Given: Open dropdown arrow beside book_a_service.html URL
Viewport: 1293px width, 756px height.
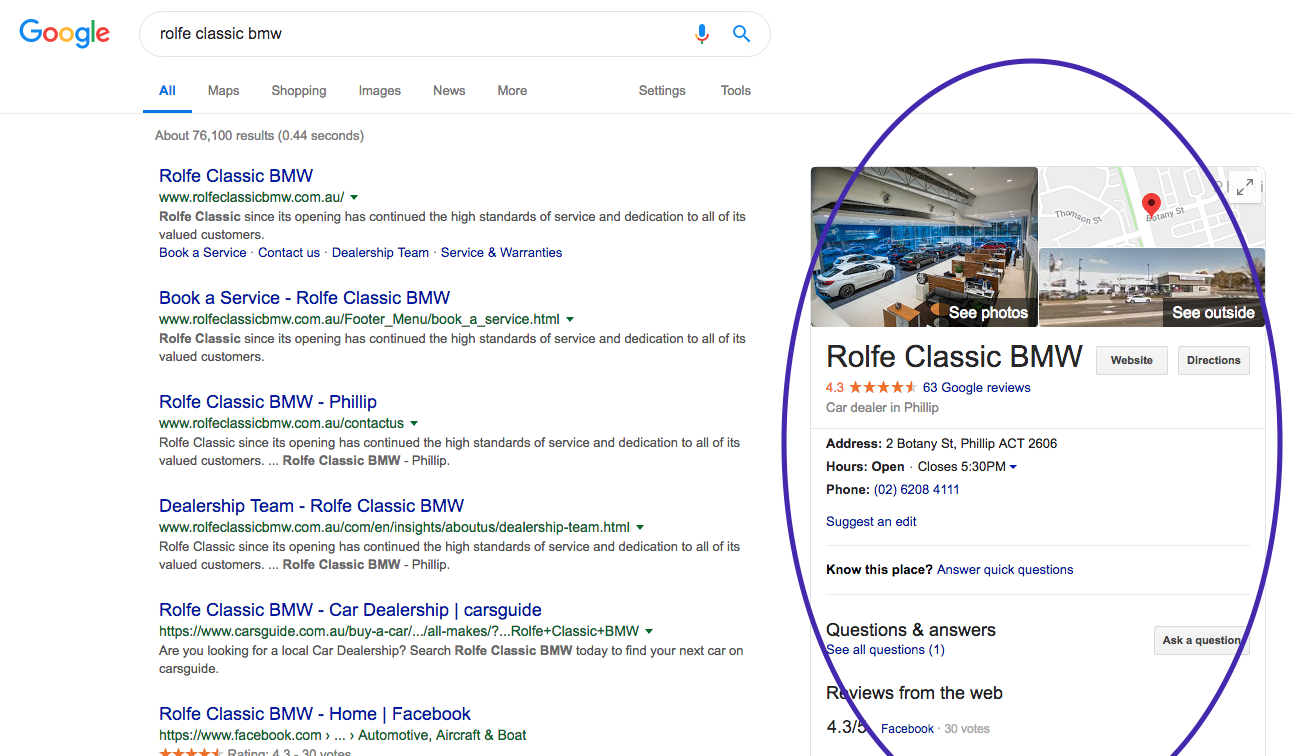Looking at the screenshot, I should (x=570, y=320).
